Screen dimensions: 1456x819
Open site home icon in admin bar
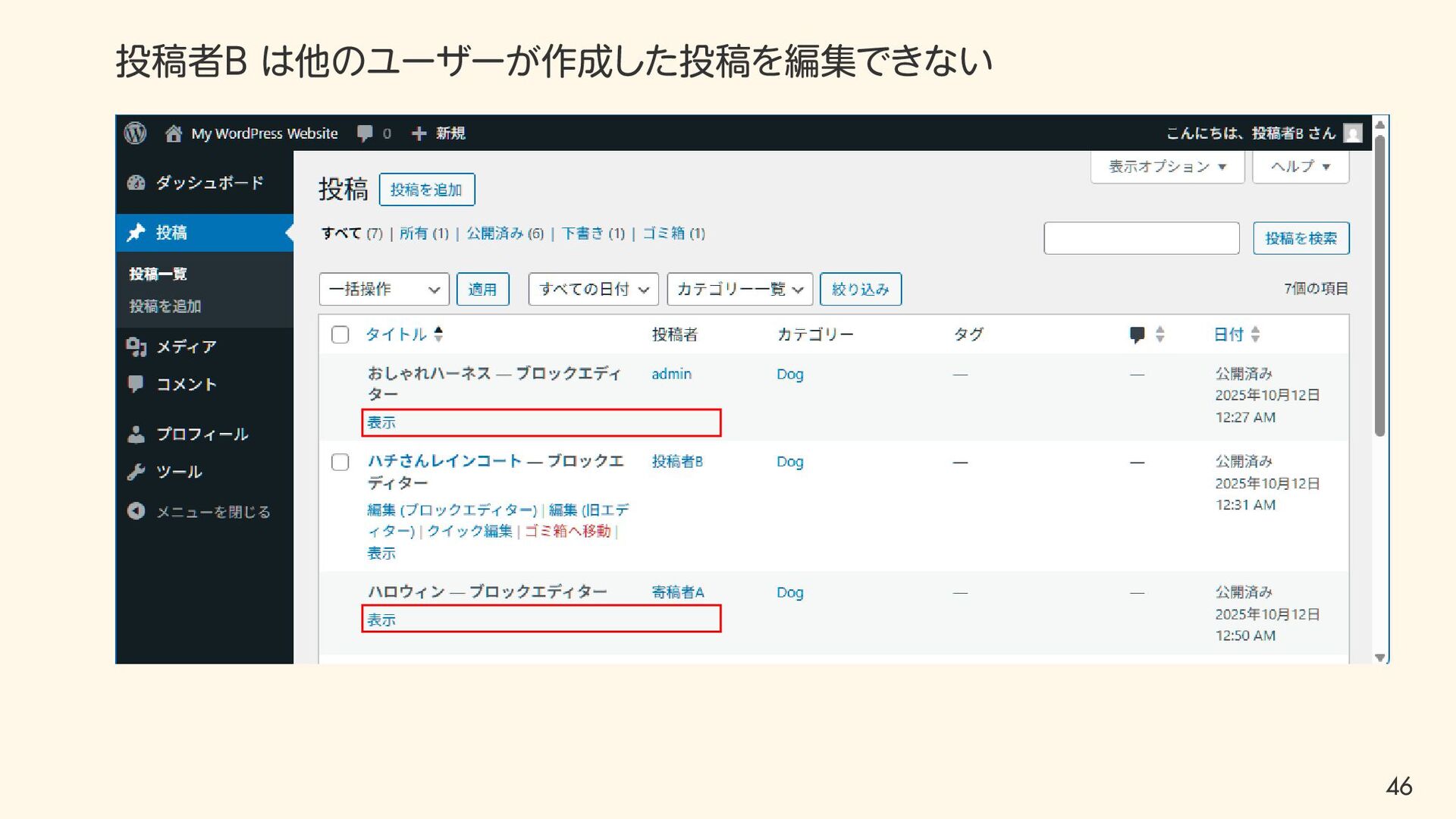tap(174, 133)
